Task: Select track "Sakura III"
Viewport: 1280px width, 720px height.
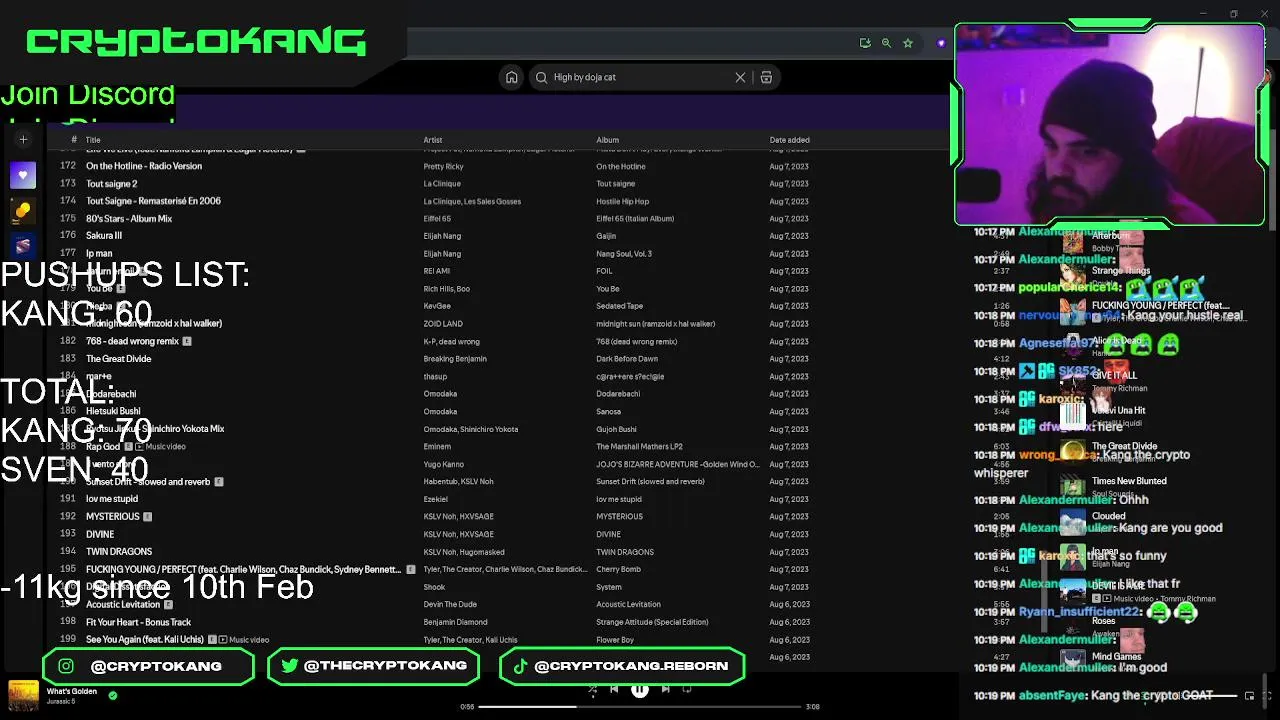Action: pyautogui.click(x=104, y=236)
